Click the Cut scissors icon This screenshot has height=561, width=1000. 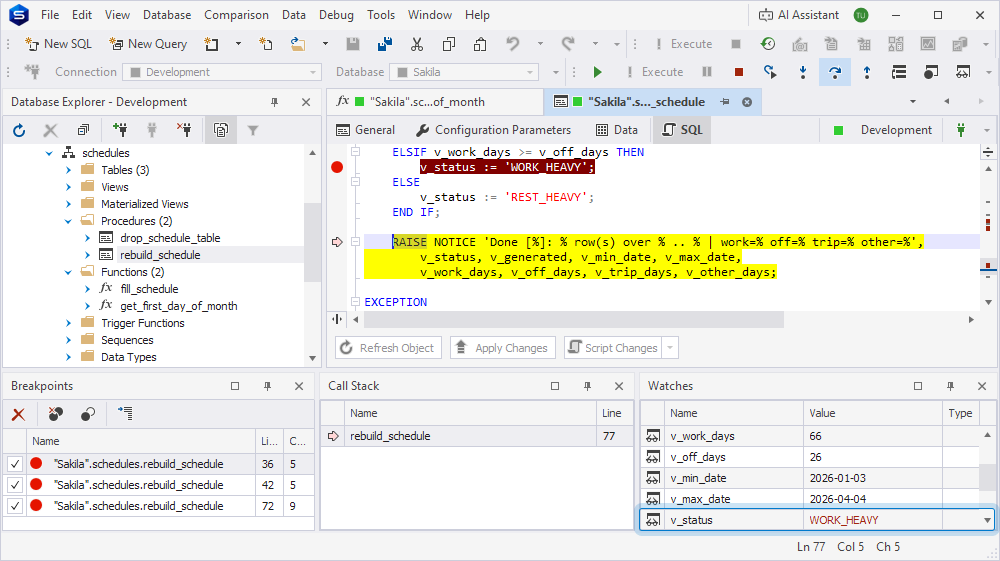(x=416, y=44)
